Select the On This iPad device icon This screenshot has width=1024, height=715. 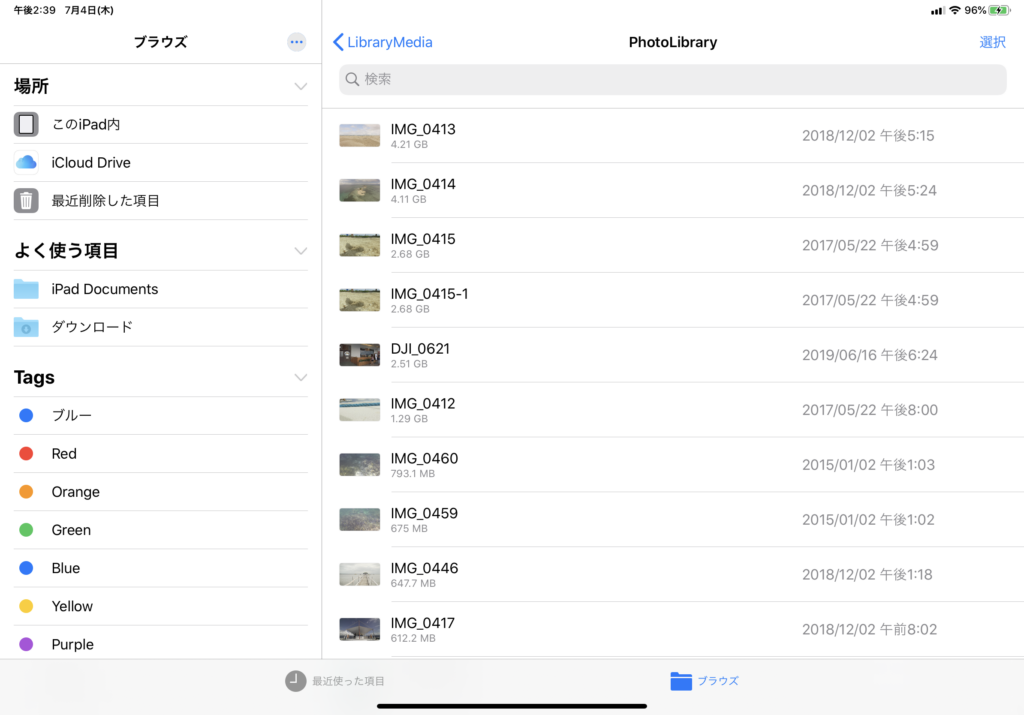(26, 125)
